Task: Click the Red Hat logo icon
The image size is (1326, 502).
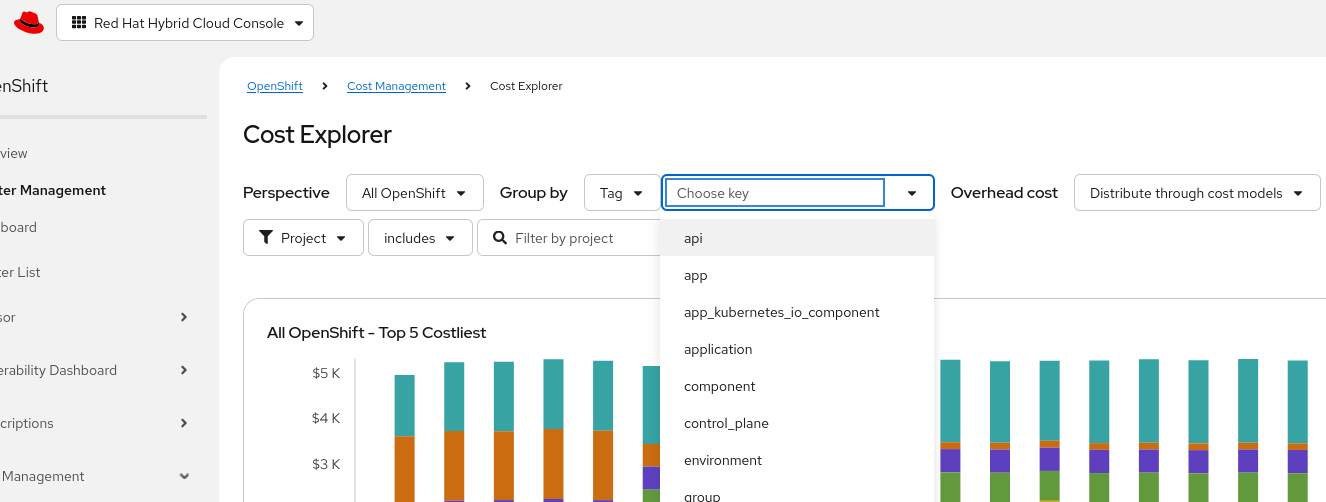Action: [29, 22]
